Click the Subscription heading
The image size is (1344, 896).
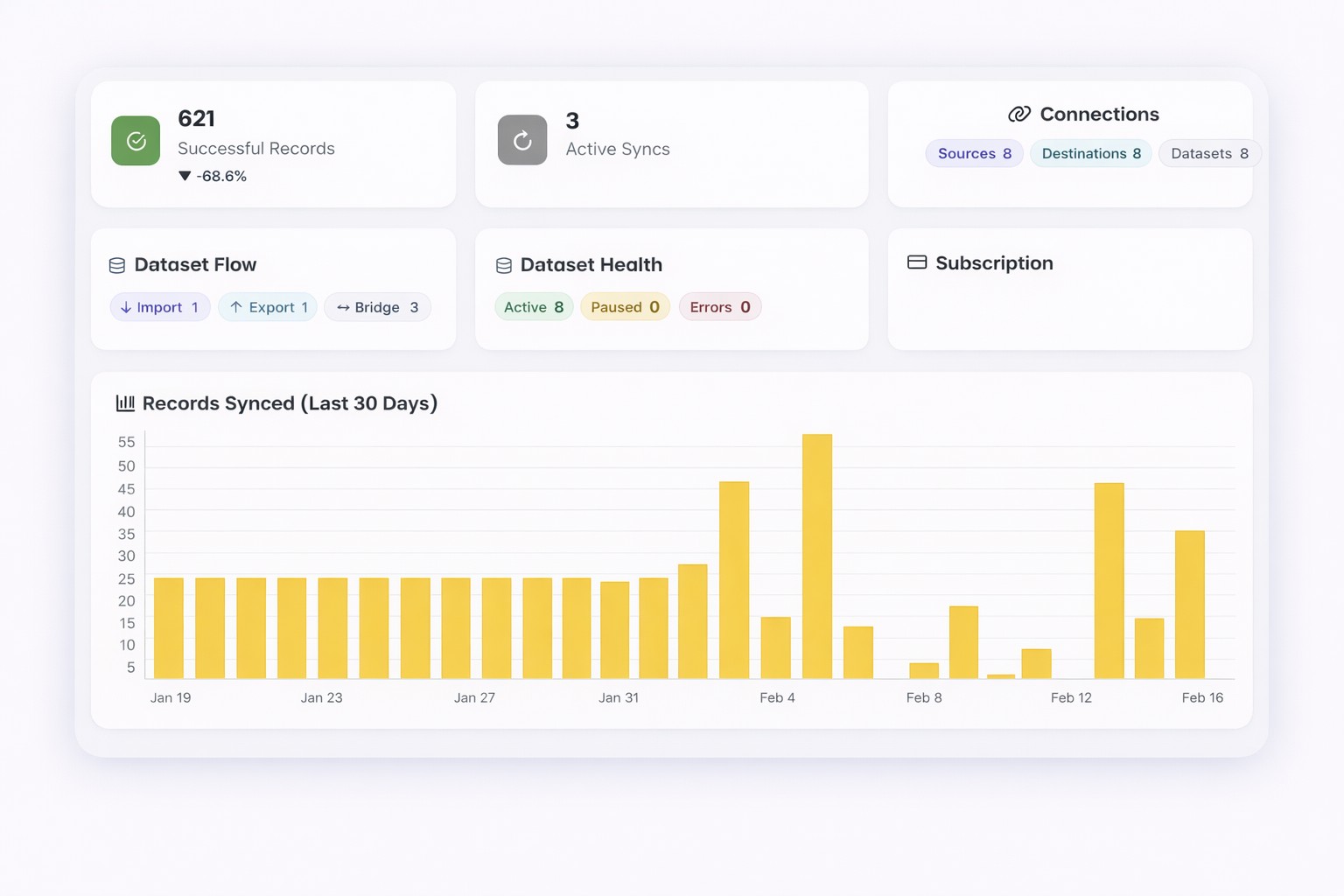994,263
